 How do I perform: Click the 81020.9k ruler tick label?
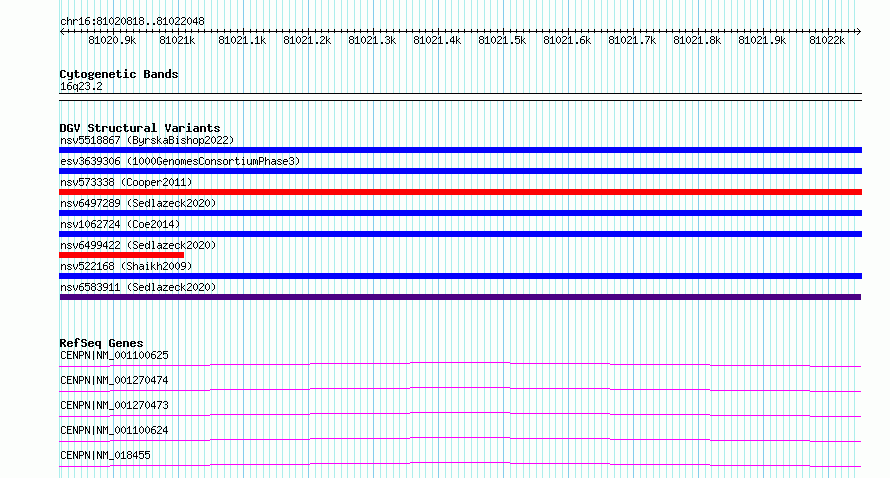click(x=112, y=40)
